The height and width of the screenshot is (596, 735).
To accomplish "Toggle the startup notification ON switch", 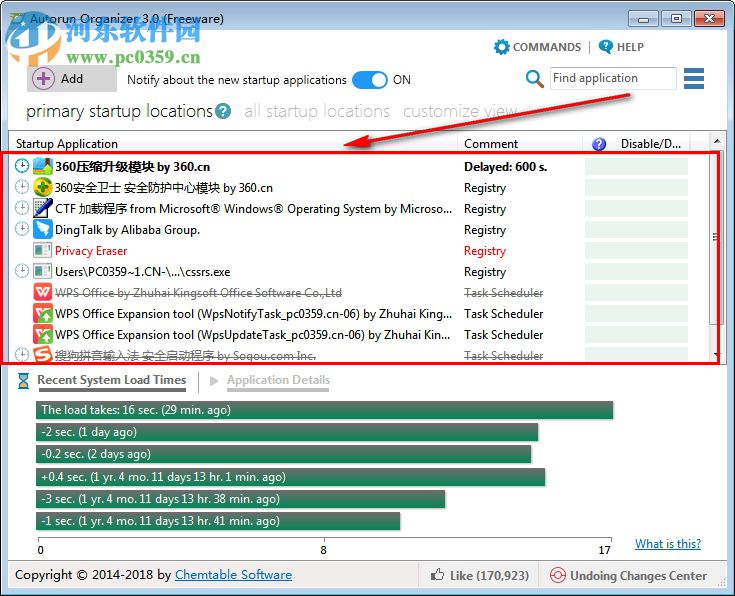I will [x=369, y=80].
